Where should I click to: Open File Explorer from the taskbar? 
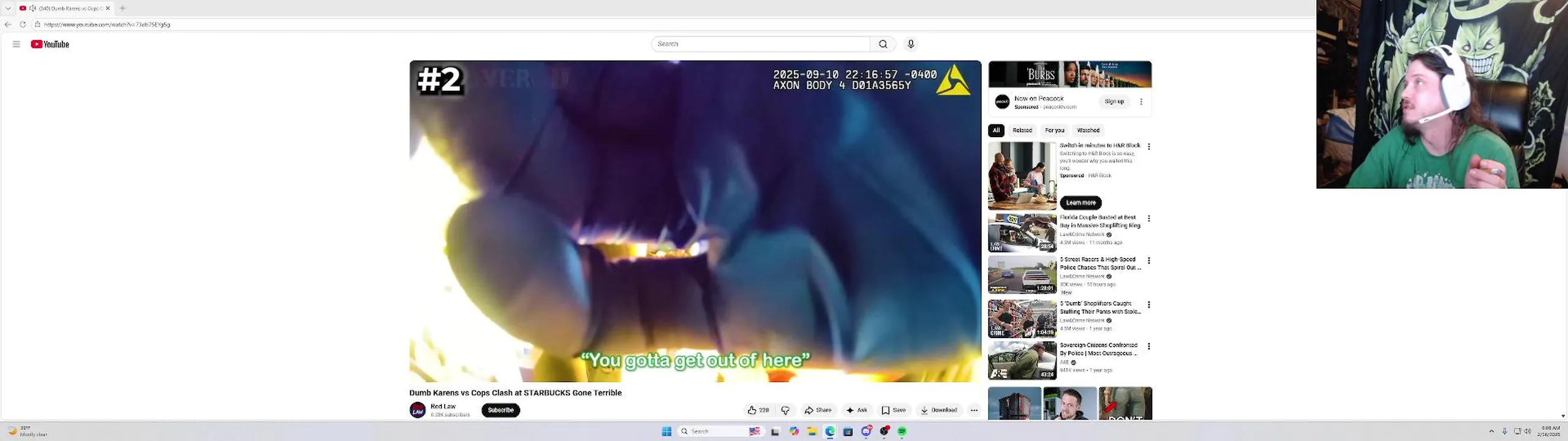tap(812, 432)
